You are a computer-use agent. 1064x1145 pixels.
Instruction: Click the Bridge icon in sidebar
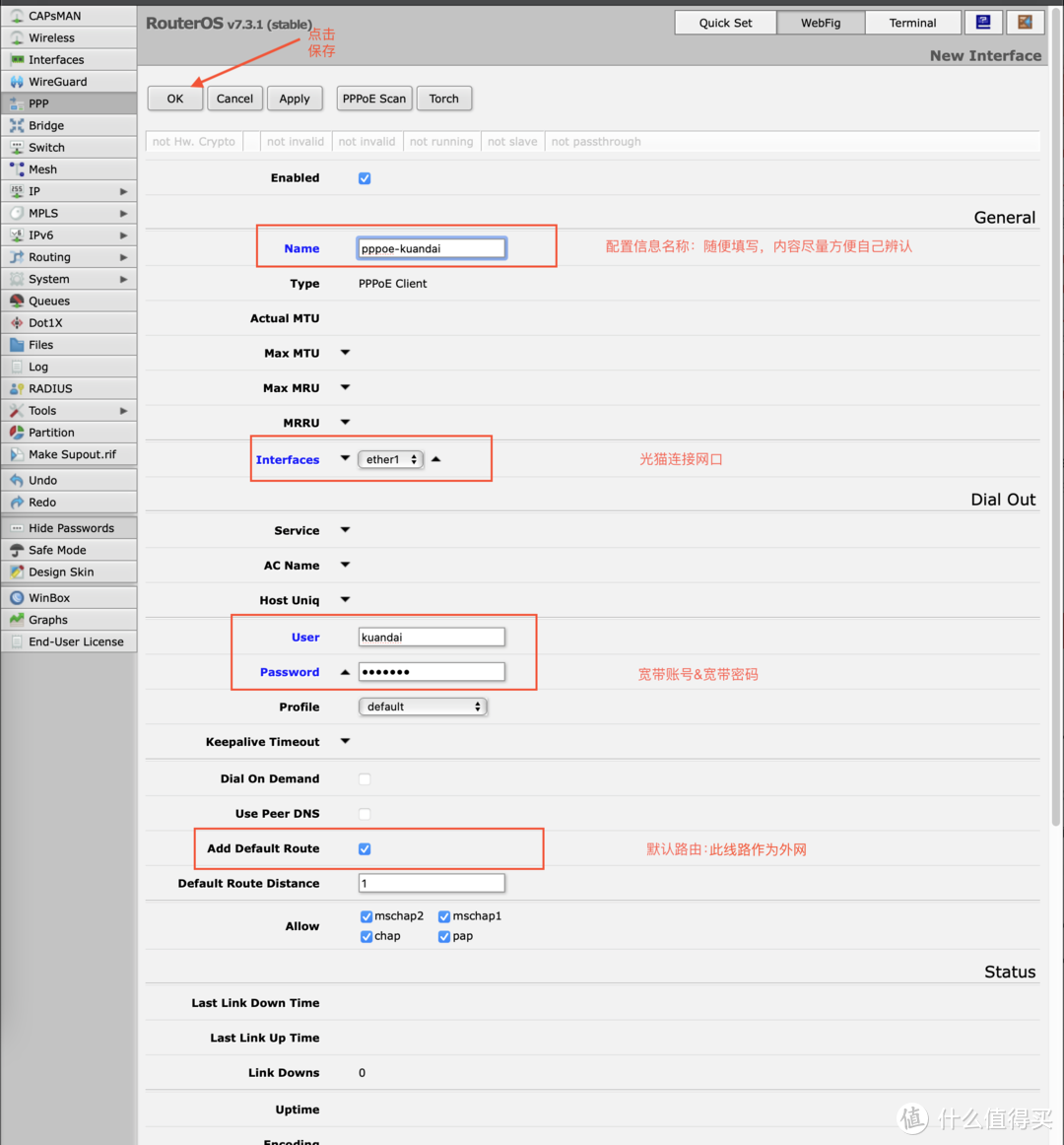(17, 125)
